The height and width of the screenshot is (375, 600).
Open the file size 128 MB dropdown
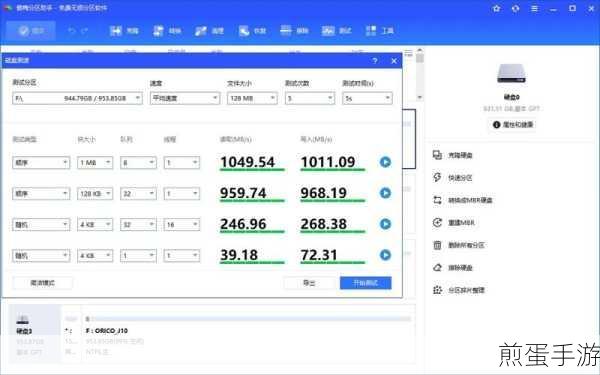[x=252, y=98]
